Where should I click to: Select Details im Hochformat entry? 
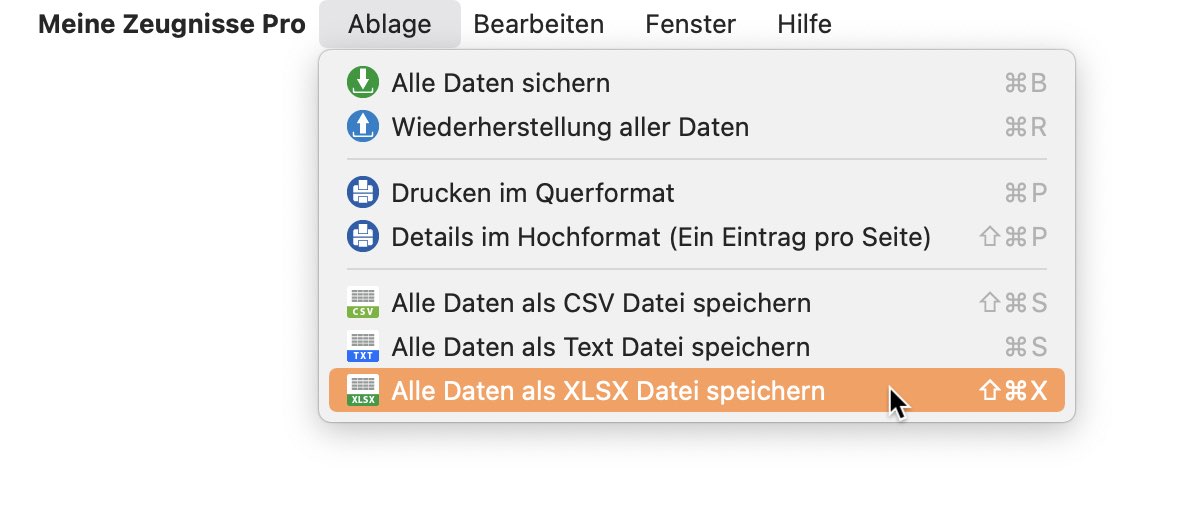click(x=697, y=237)
